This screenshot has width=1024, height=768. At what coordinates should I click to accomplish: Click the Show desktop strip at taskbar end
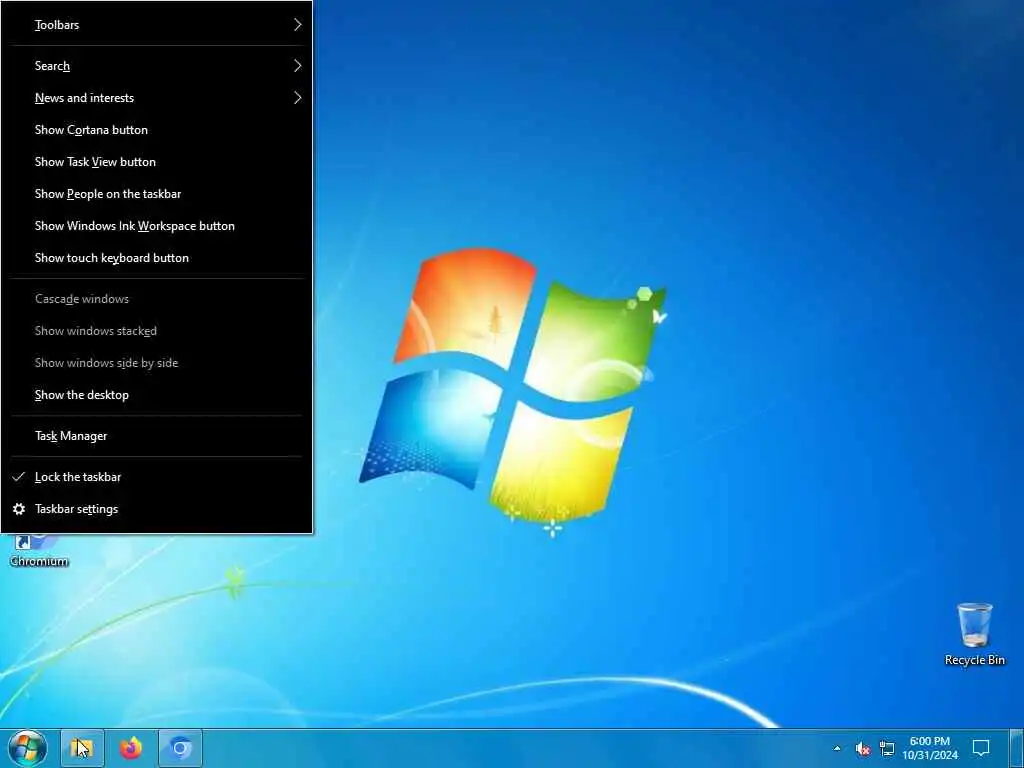1017,748
